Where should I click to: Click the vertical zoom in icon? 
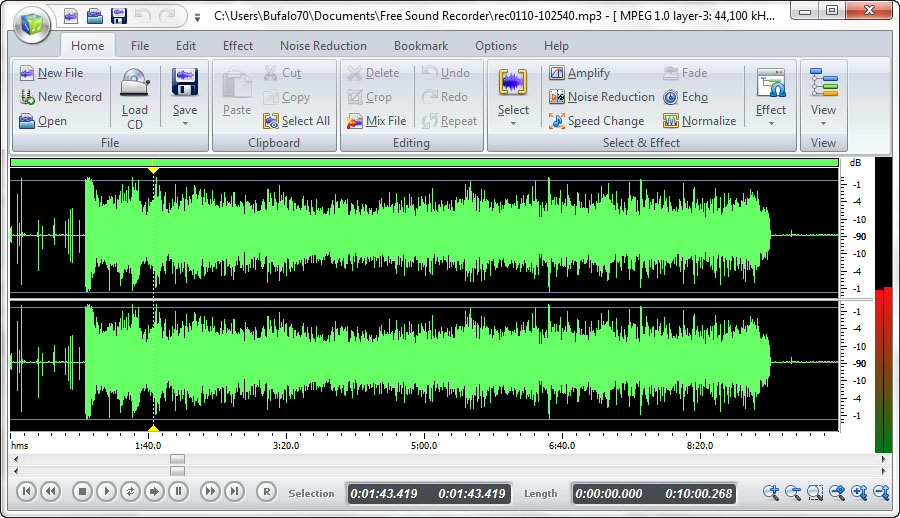click(x=859, y=492)
